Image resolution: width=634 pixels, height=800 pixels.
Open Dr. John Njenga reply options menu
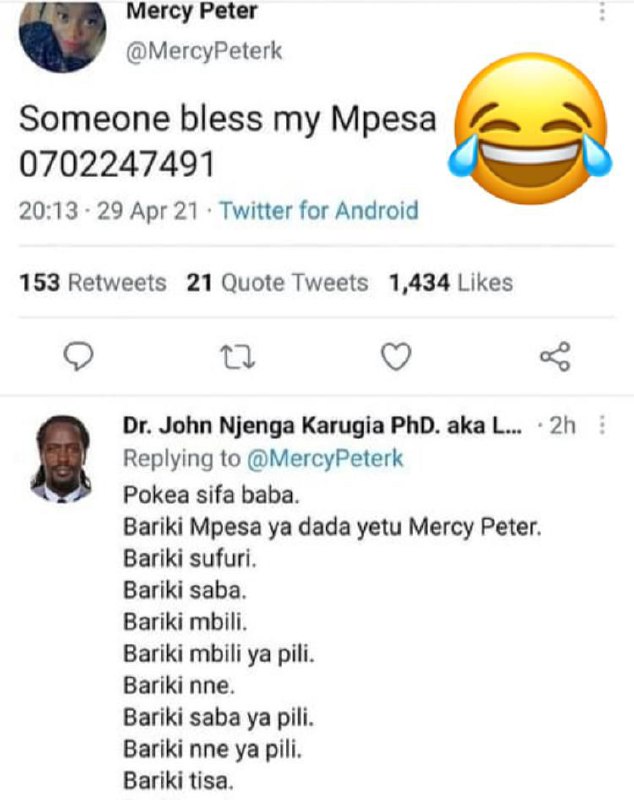pyautogui.click(x=602, y=425)
